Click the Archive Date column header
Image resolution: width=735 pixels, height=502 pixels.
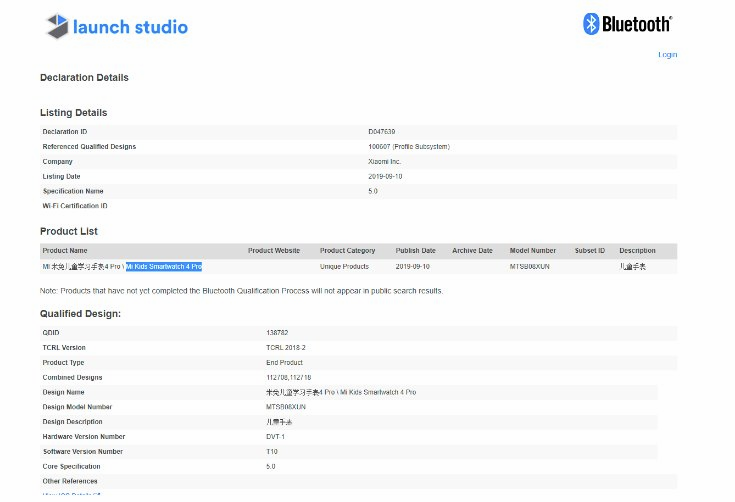472,251
